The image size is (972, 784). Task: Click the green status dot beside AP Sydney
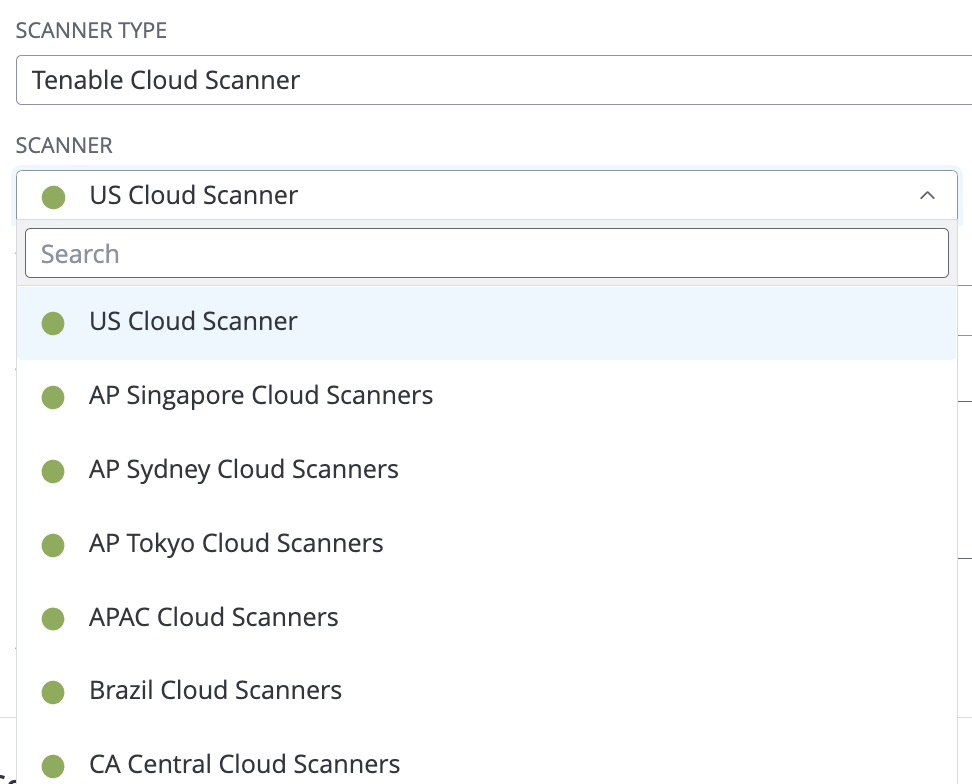click(53, 471)
